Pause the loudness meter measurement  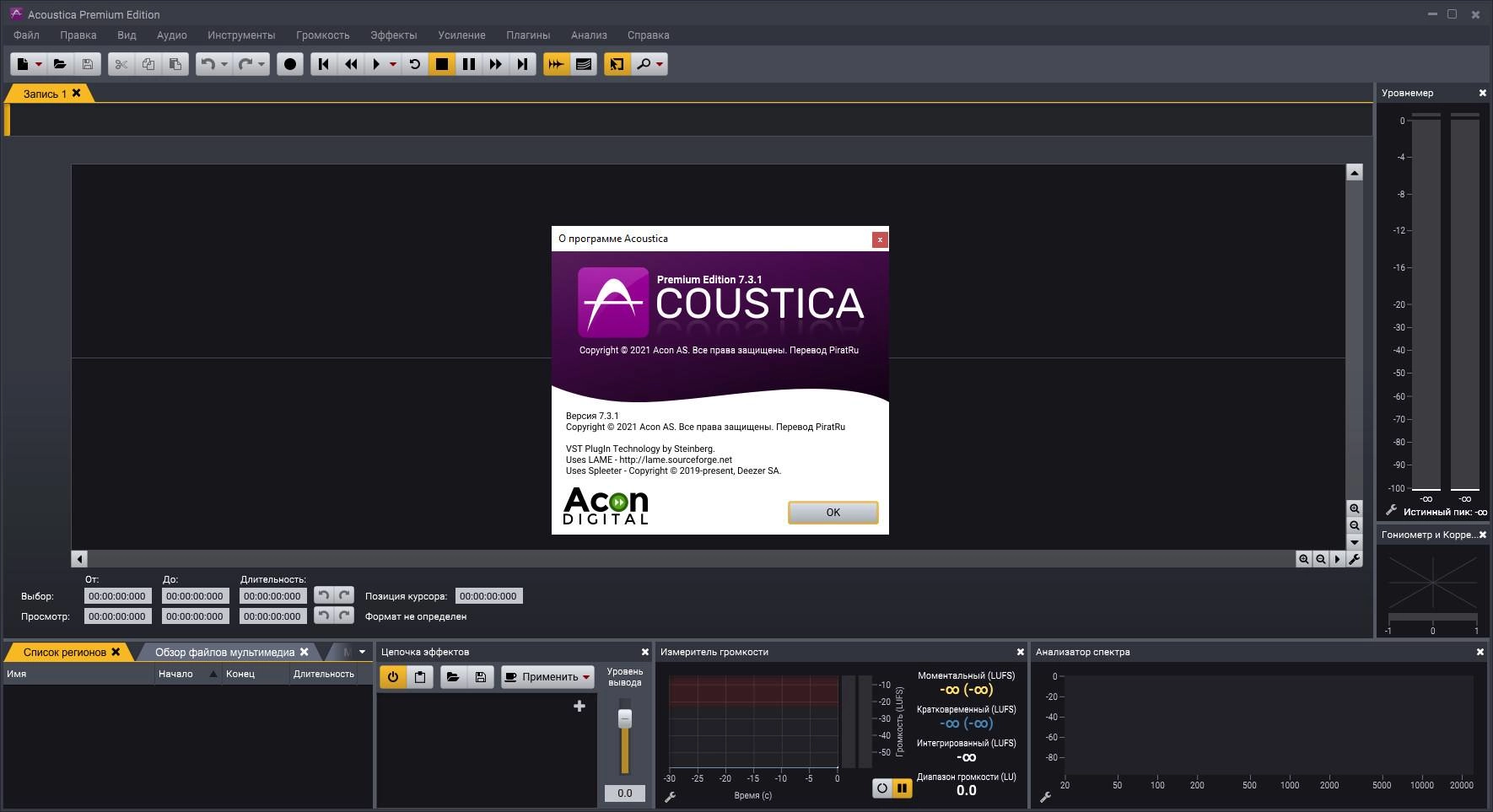pyautogui.click(x=902, y=788)
